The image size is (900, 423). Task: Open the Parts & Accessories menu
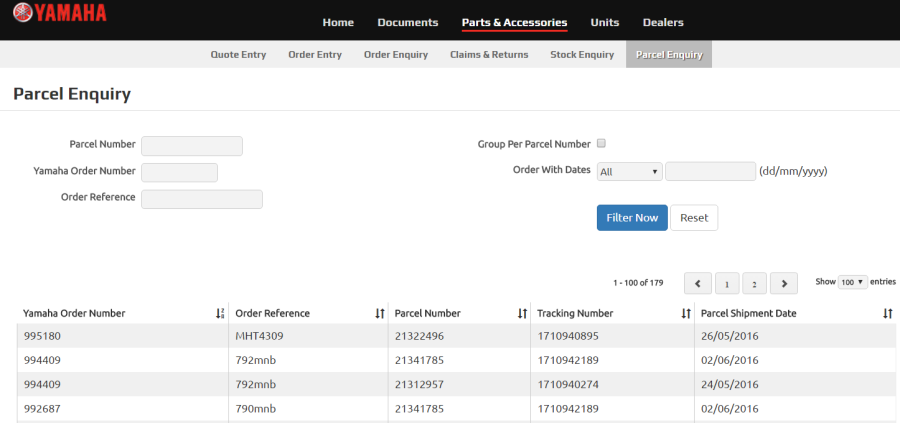click(514, 23)
